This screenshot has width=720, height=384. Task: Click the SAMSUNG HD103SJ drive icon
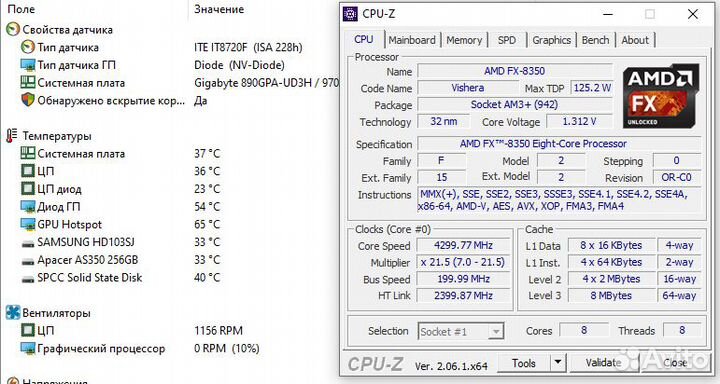pyautogui.click(x=28, y=243)
